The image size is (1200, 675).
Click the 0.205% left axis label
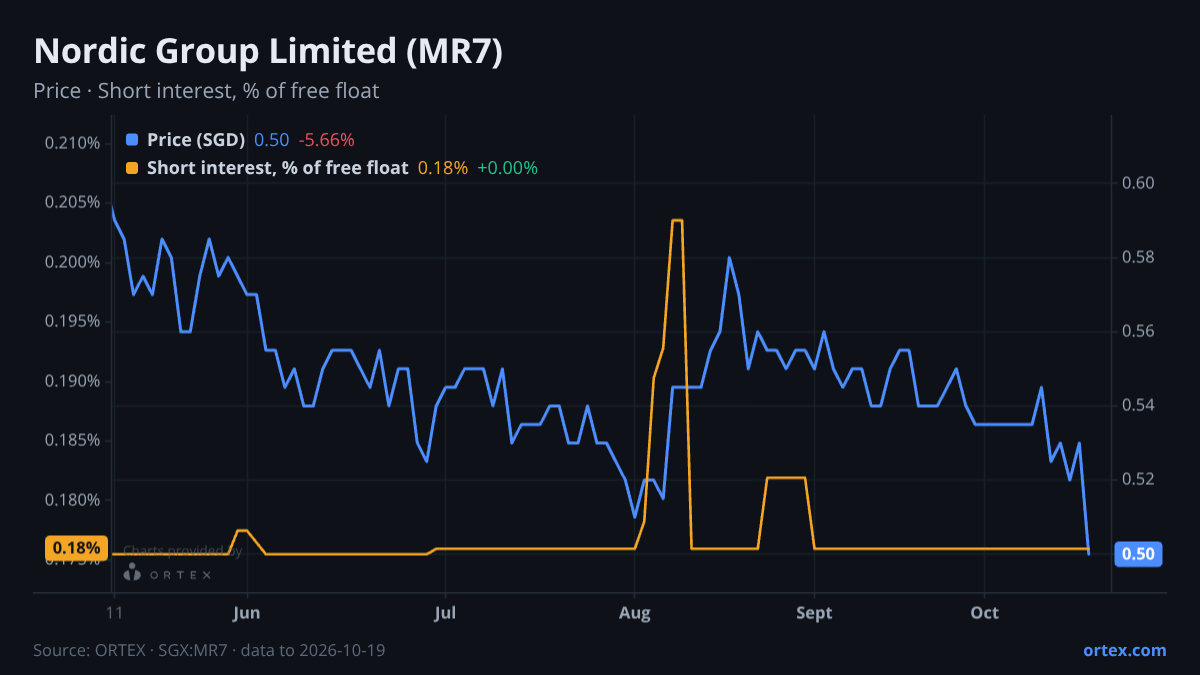[73, 202]
